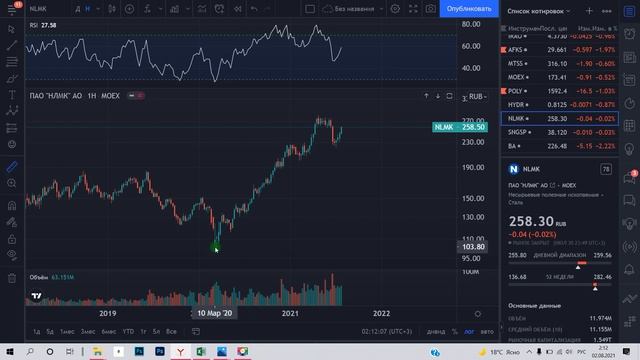Image resolution: width=640 pixels, height=360 pixels.
Task: Activate the zoom in tool
Action: (12, 183)
